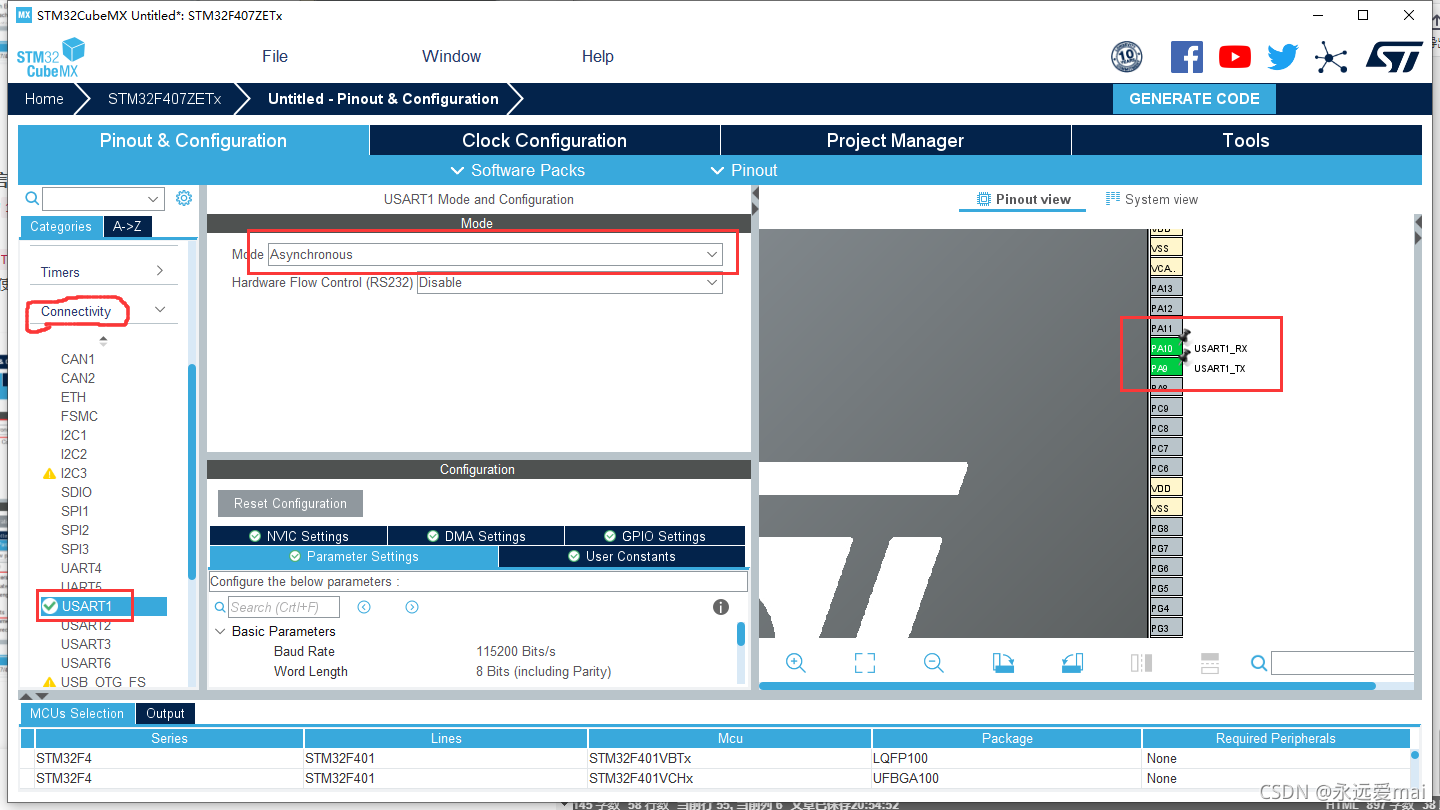Open the File menu
Screen dimensions: 1440x810
[x=275, y=56]
